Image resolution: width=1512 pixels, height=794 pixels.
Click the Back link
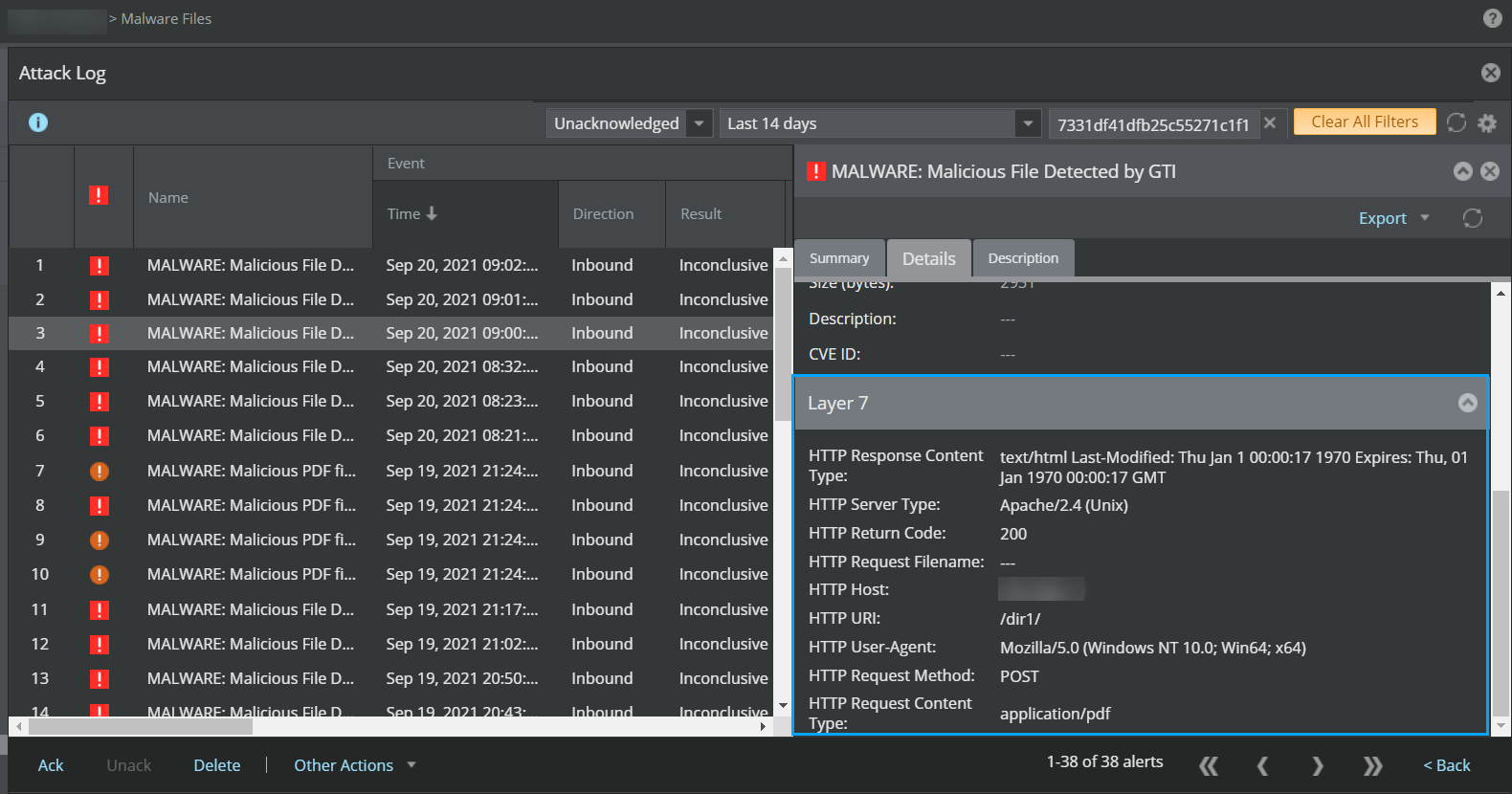tap(1446, 765)
